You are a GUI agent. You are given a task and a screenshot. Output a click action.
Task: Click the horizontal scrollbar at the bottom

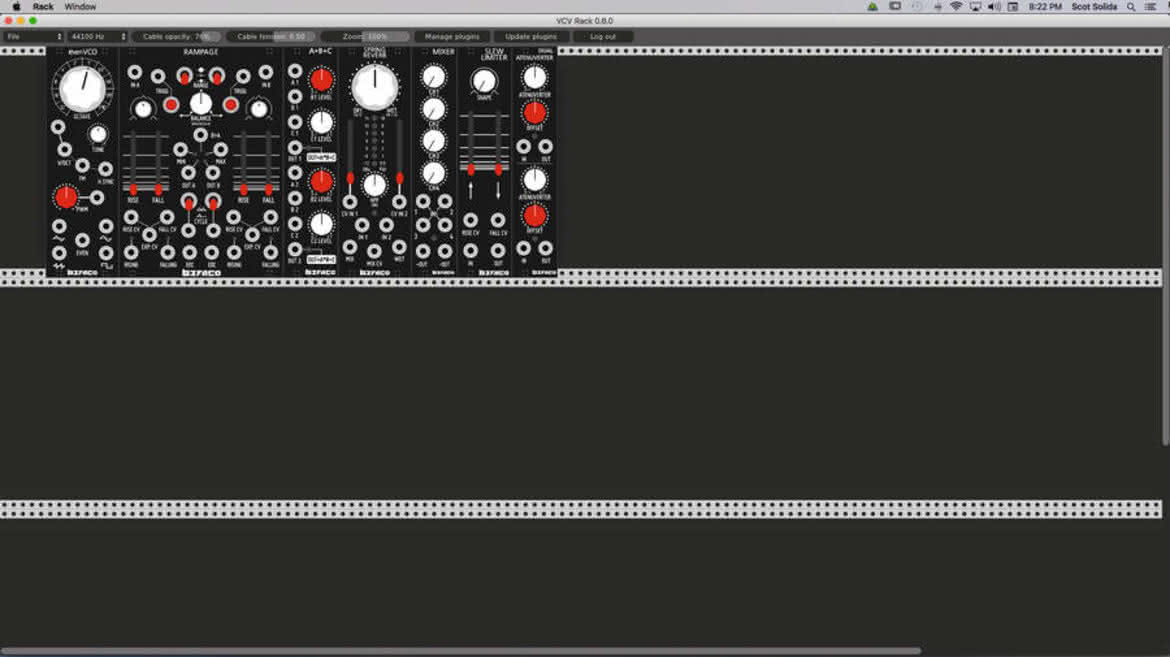point(460,651)
